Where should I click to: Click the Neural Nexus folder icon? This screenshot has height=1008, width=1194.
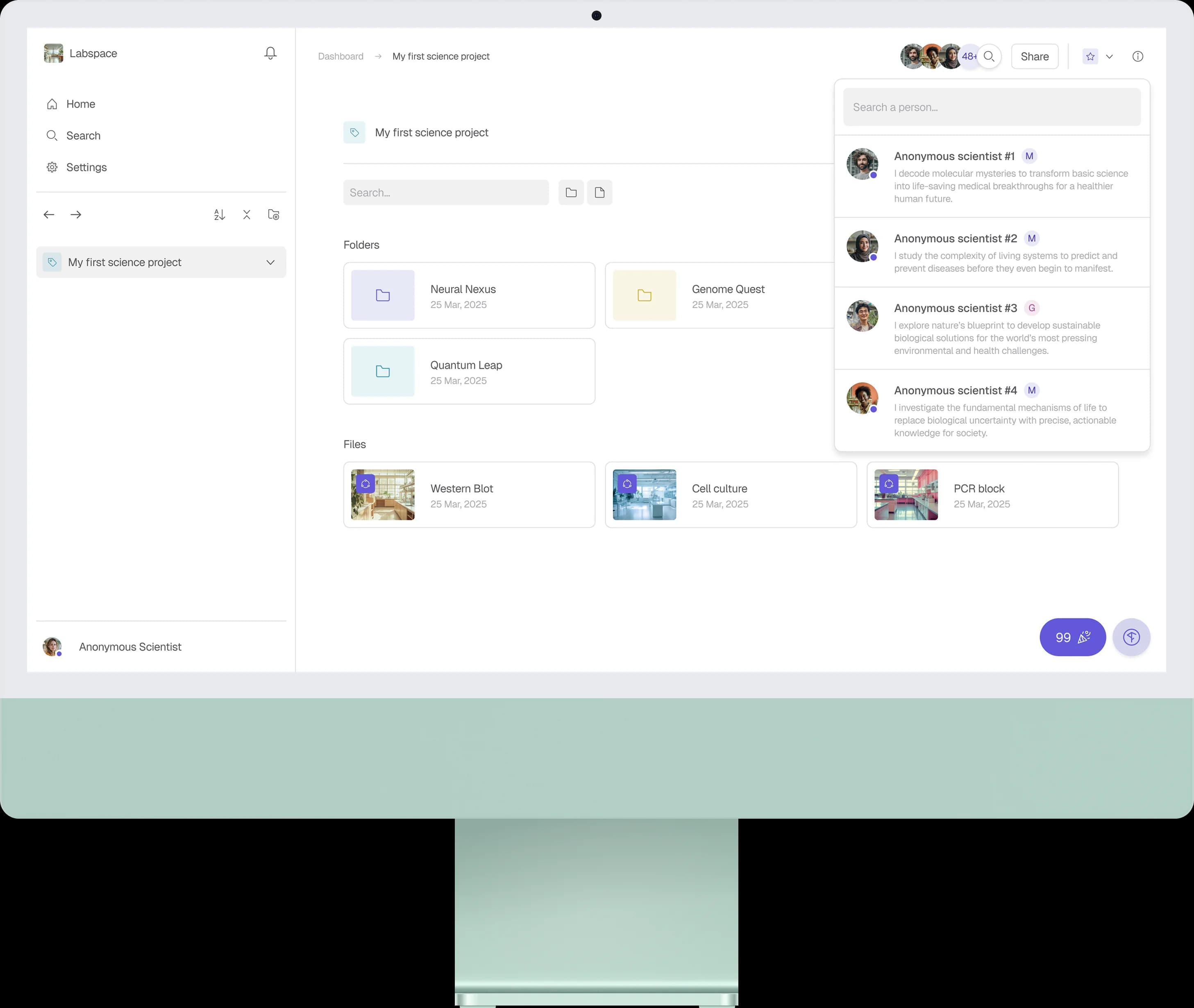[383, 295]
